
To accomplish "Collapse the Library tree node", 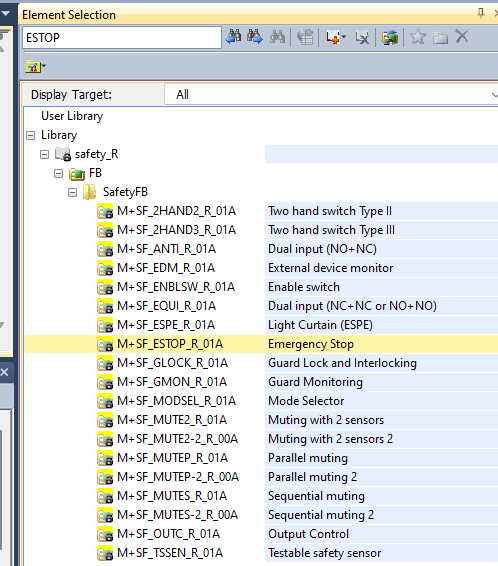I will coord(31,135).
